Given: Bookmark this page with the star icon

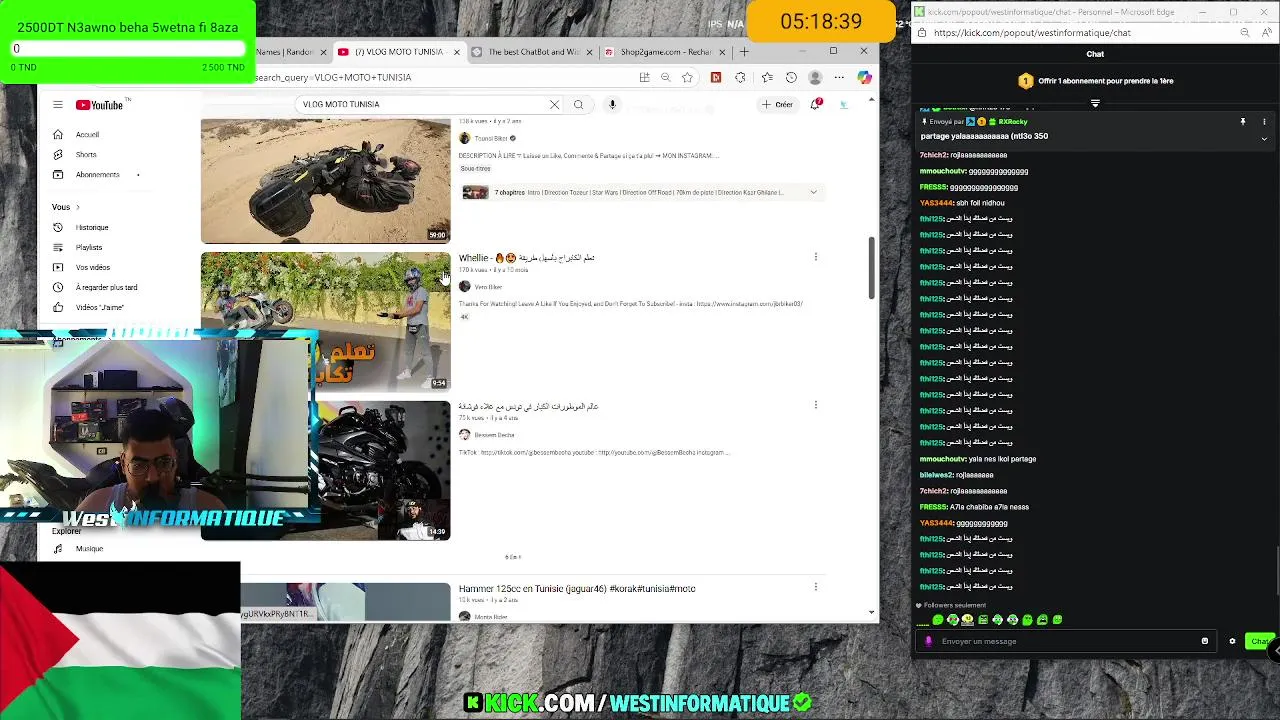Looking at the screenshot, I should click(x=687, y=77).
